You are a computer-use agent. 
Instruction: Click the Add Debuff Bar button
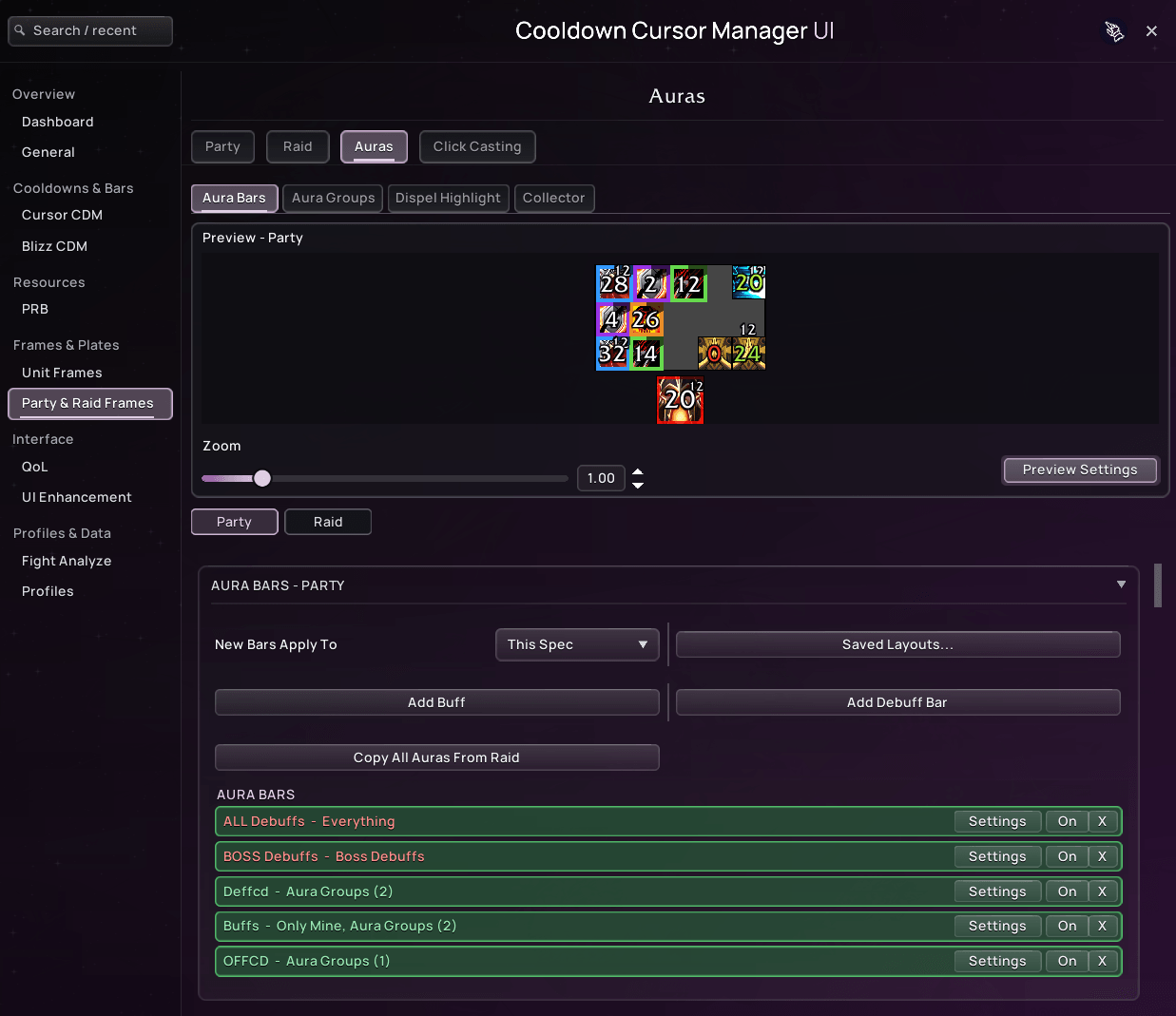(897, 702)
